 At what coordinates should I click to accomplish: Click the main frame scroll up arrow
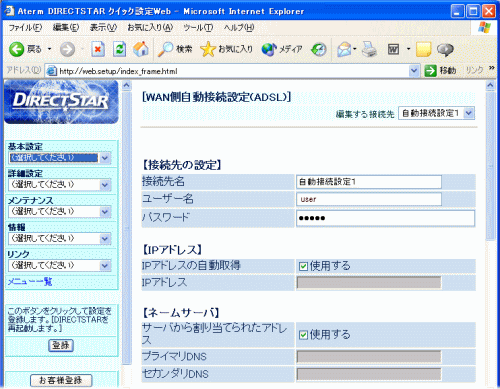coord(490,85)
